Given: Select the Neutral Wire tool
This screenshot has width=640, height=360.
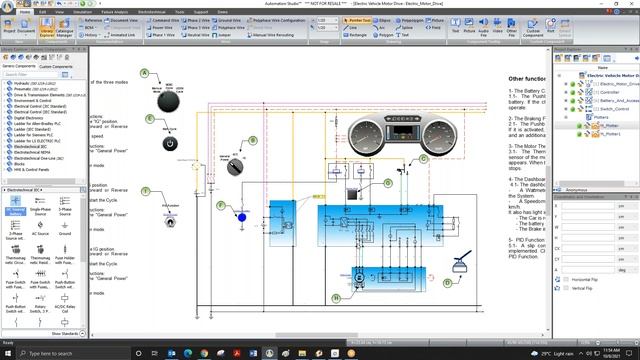Looking at the screenshot, I should point(196,35).
